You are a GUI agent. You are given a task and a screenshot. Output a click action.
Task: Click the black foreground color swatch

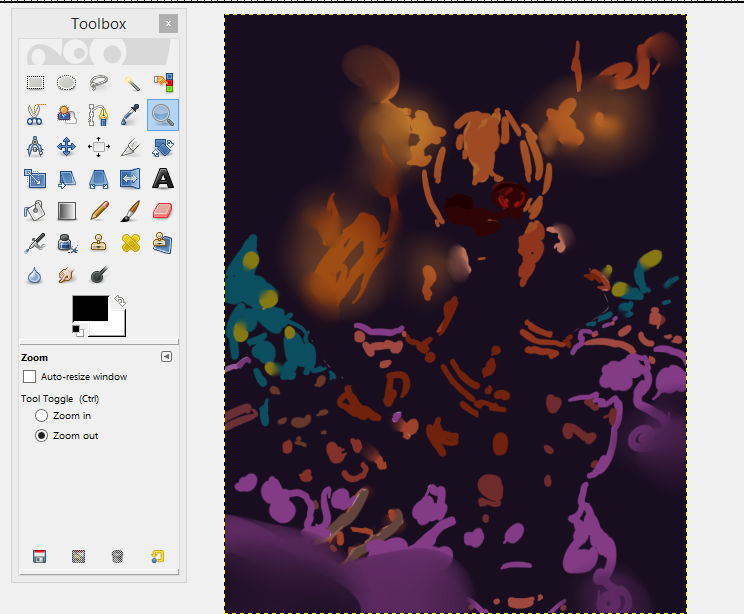(90, 308)
